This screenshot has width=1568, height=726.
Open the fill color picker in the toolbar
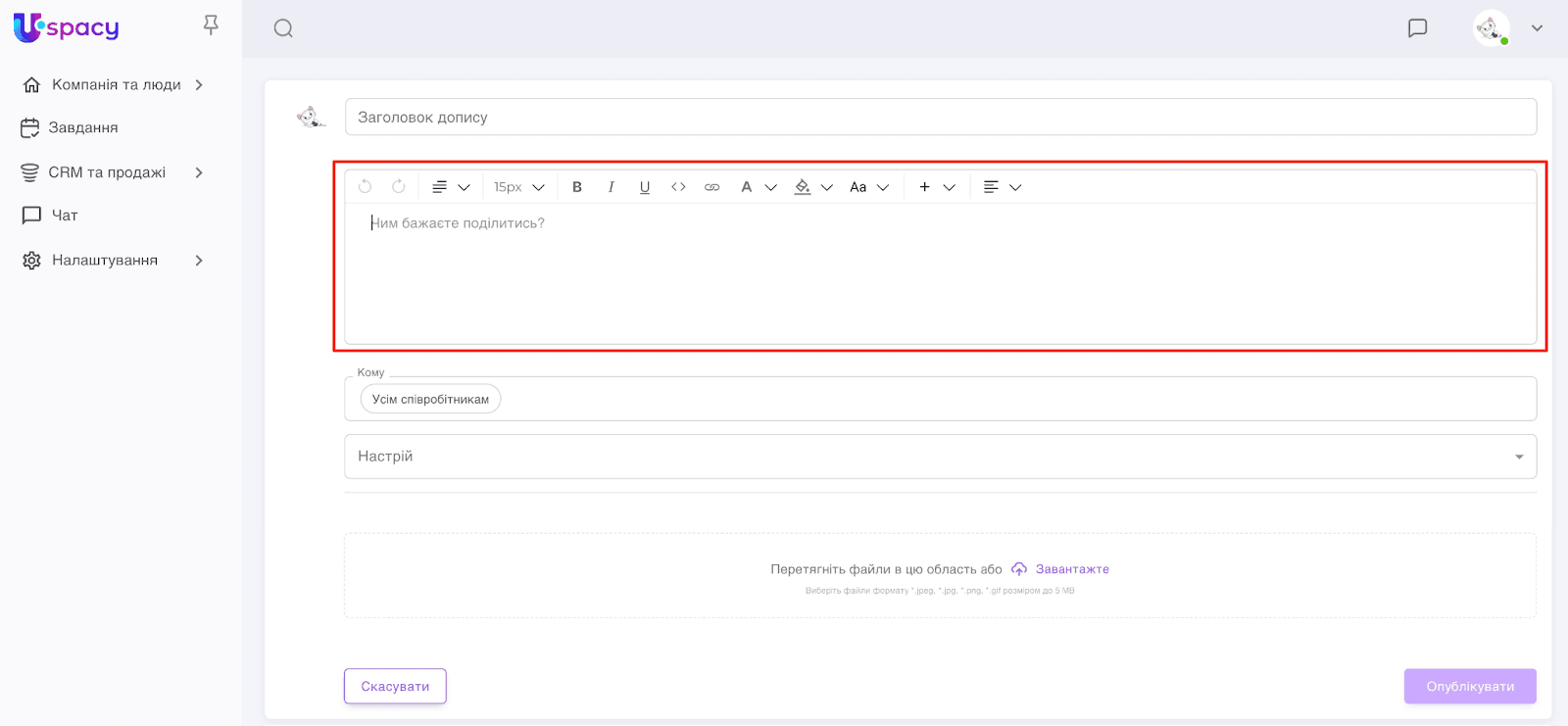(x=803, y=187)
